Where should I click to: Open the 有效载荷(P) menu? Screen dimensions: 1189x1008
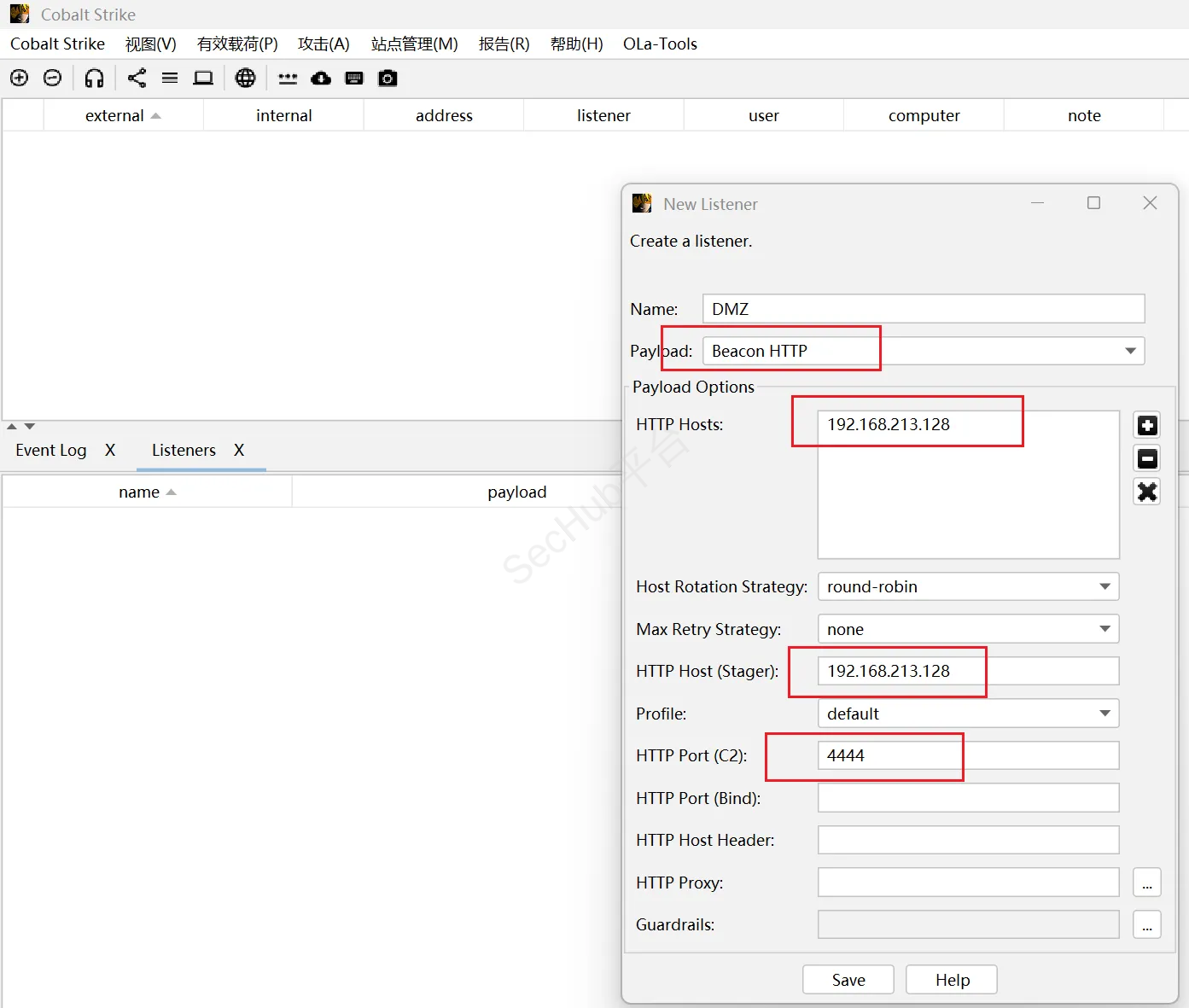237,44
